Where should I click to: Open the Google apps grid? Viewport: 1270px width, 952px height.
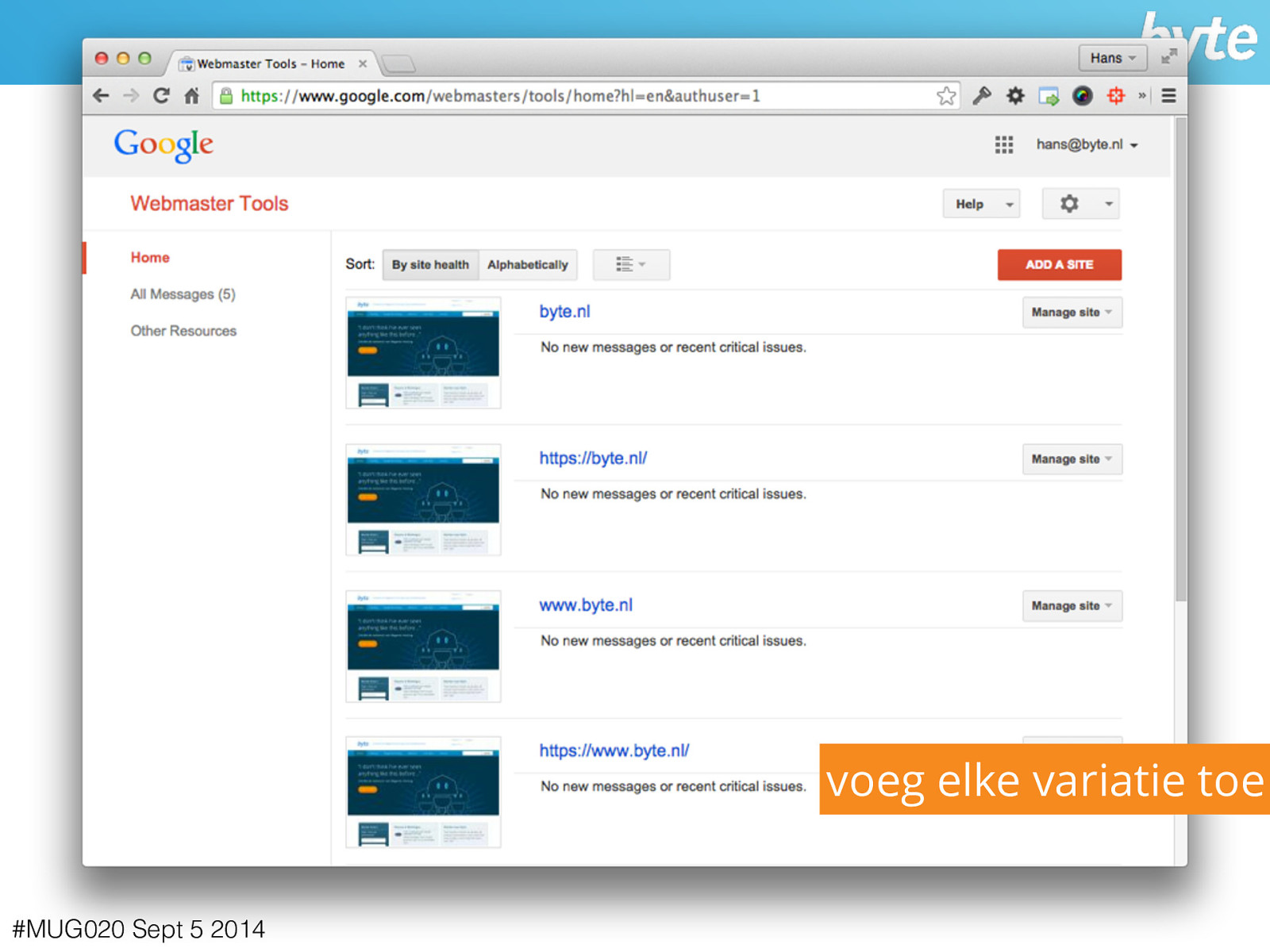tap(1003, 144)
